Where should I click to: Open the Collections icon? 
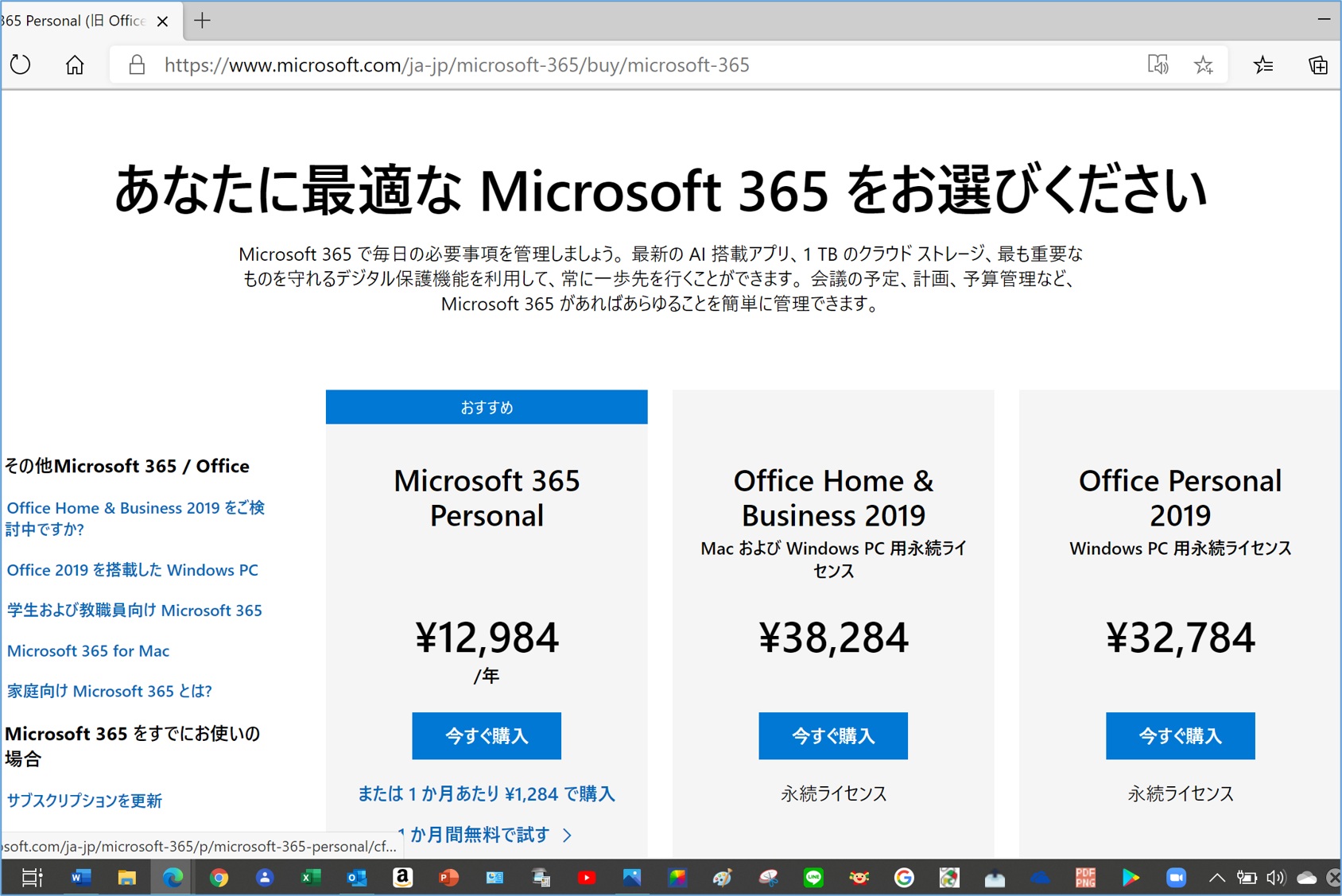click(x=1317, y=64)
